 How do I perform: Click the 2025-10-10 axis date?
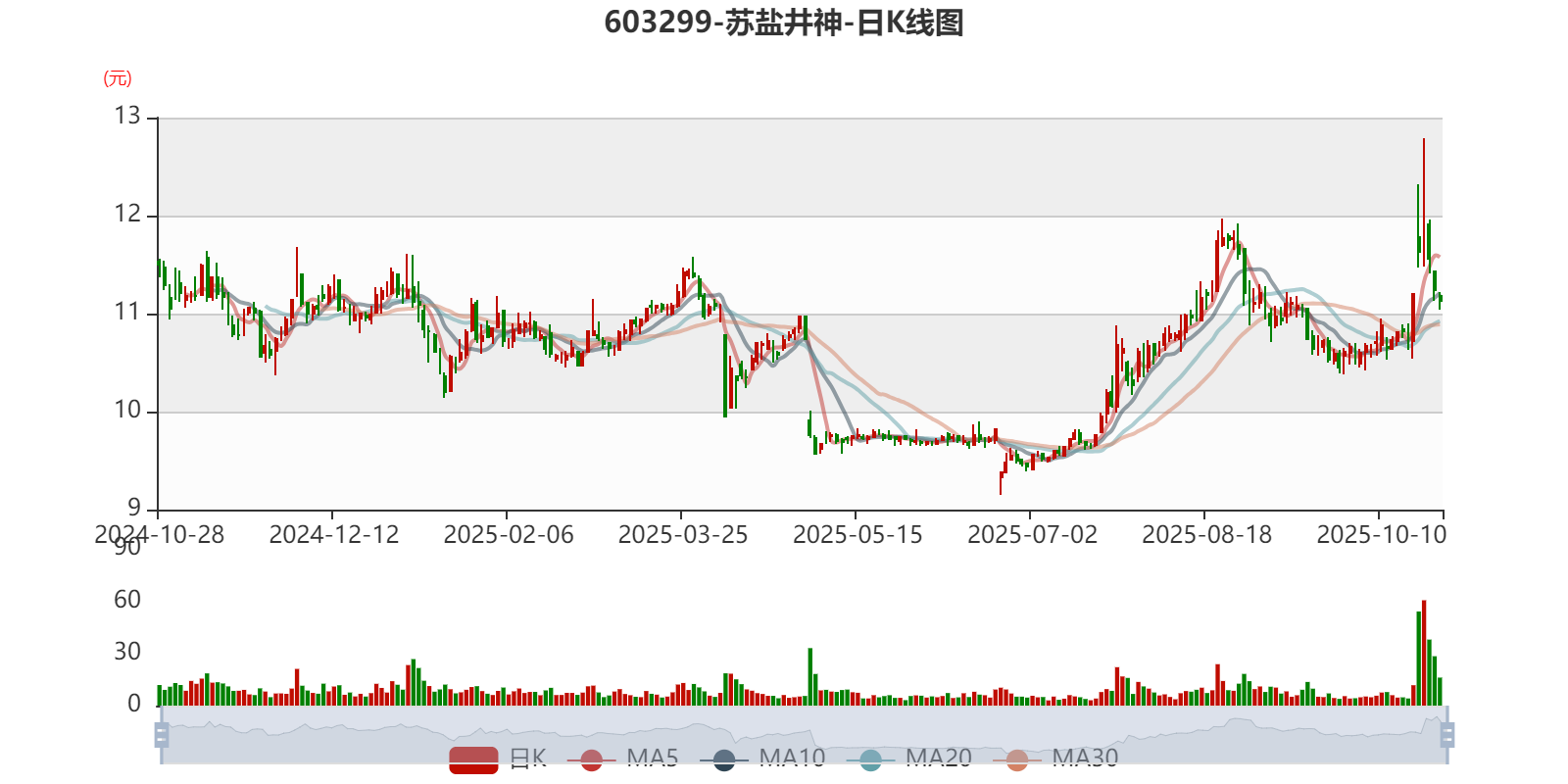coord(1381,535)
